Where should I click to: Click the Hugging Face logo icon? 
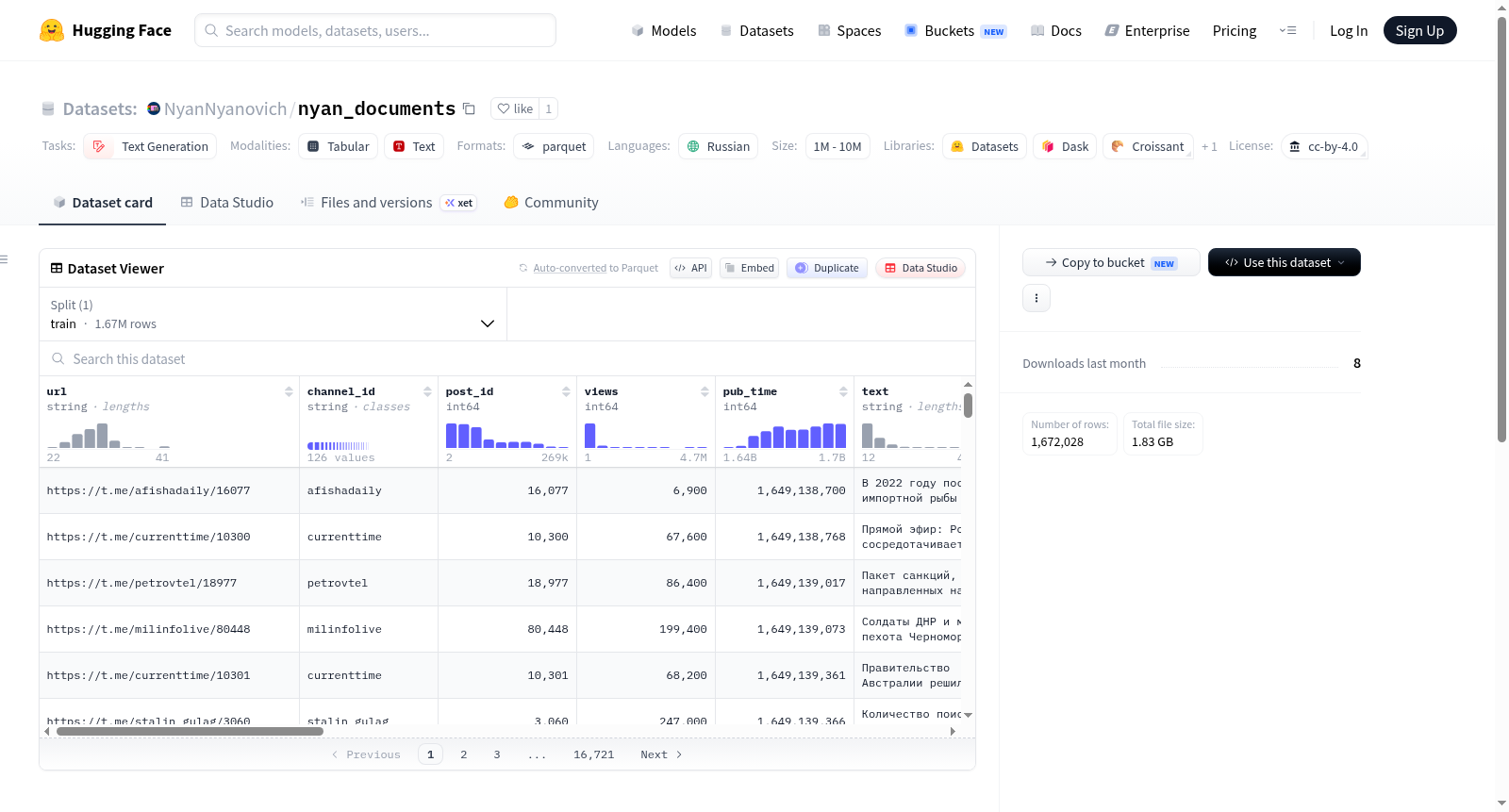pyautogui.click(x=52, y=30)
